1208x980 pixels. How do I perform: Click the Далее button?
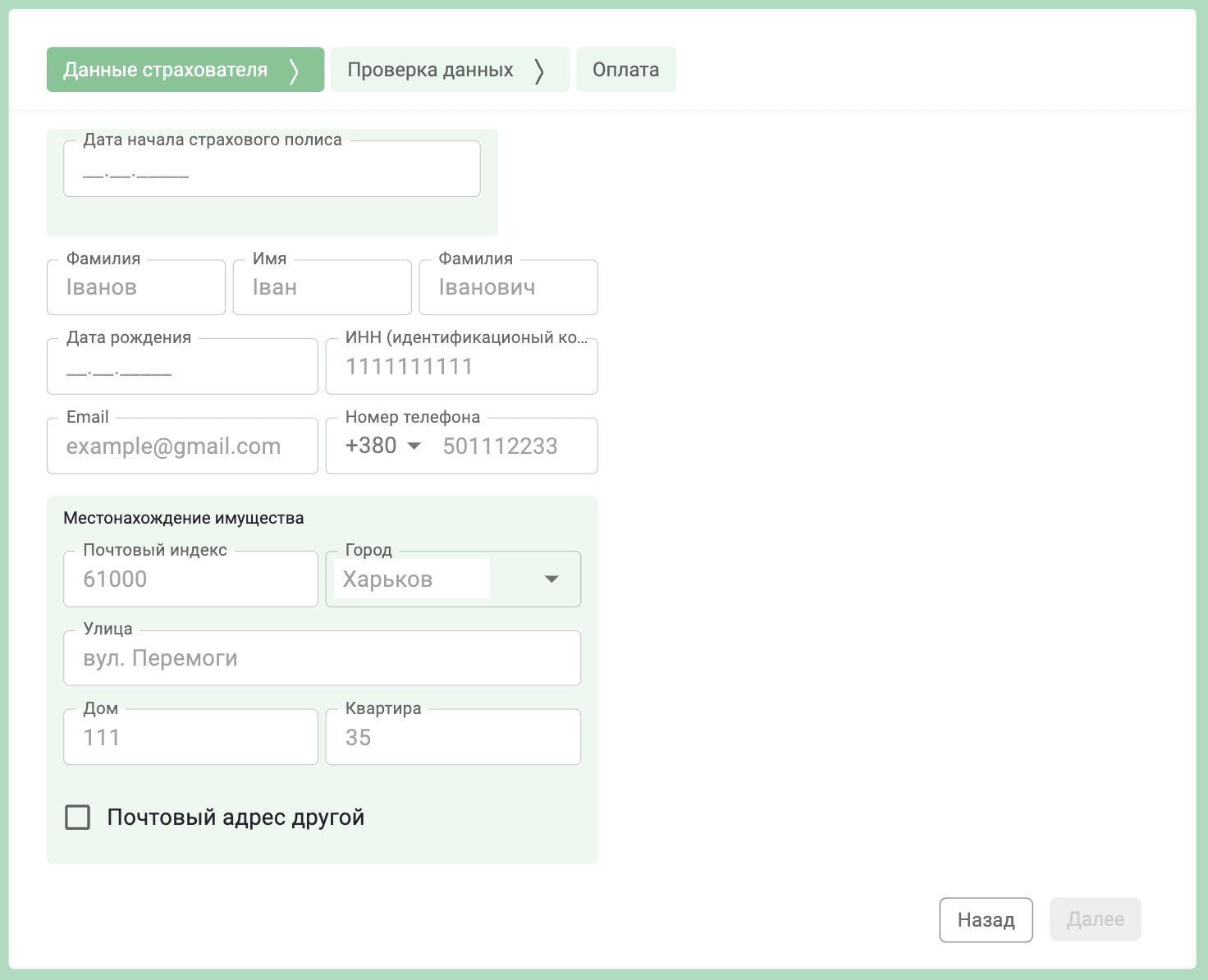(x=1095, y=919)
